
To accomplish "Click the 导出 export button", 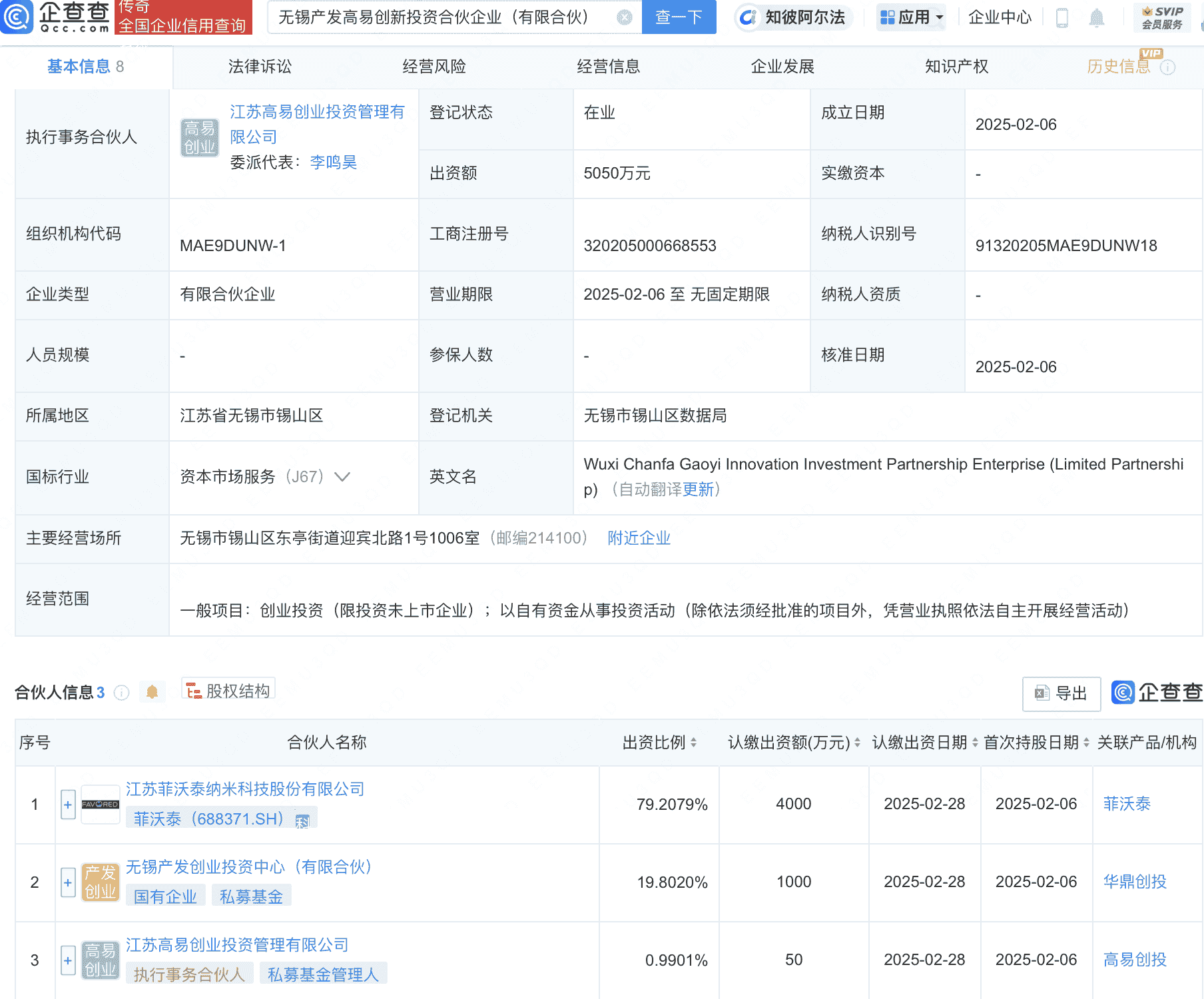I will click(x=1061, y=693).
